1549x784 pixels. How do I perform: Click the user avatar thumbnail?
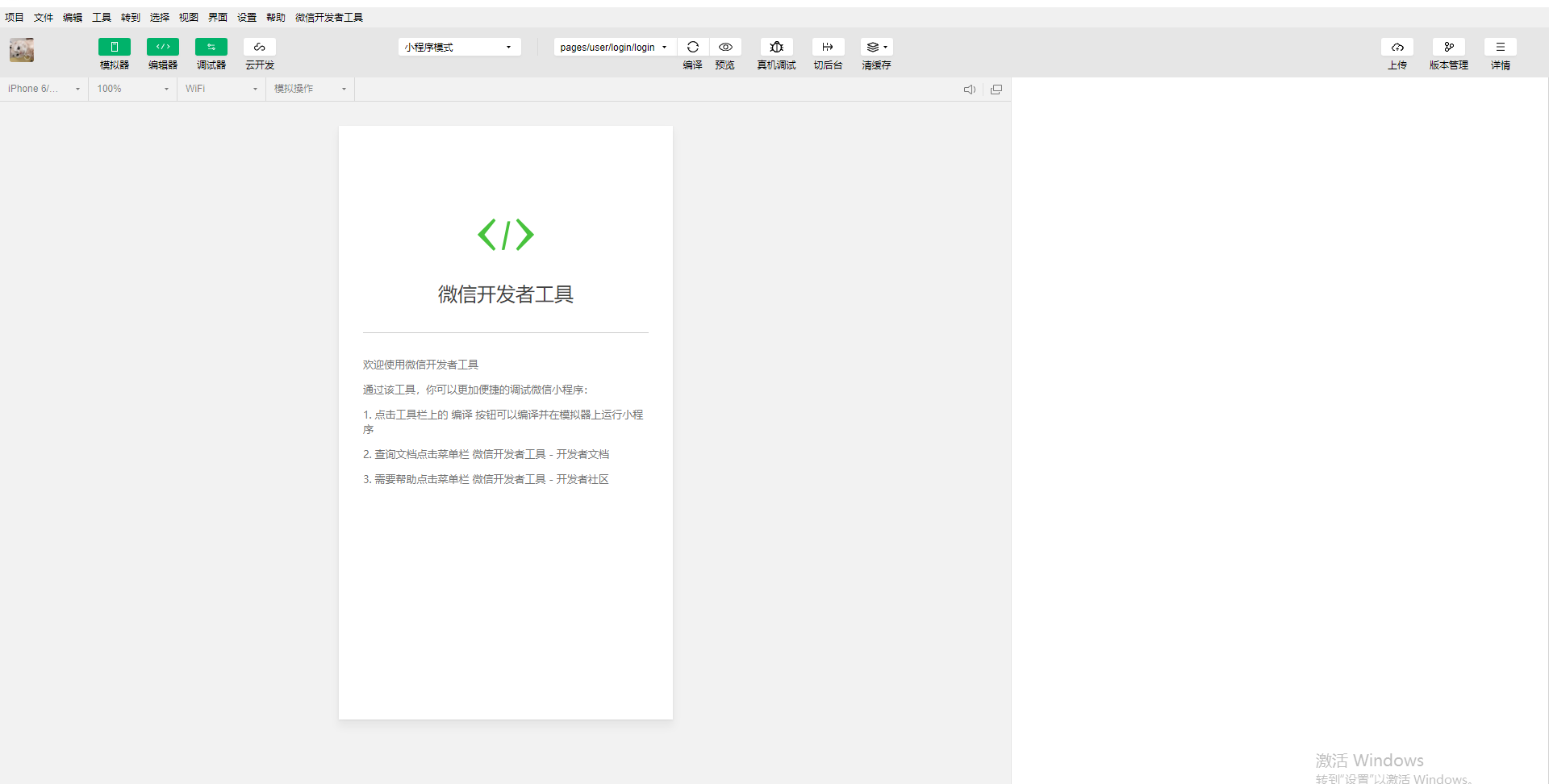(22, 50)
